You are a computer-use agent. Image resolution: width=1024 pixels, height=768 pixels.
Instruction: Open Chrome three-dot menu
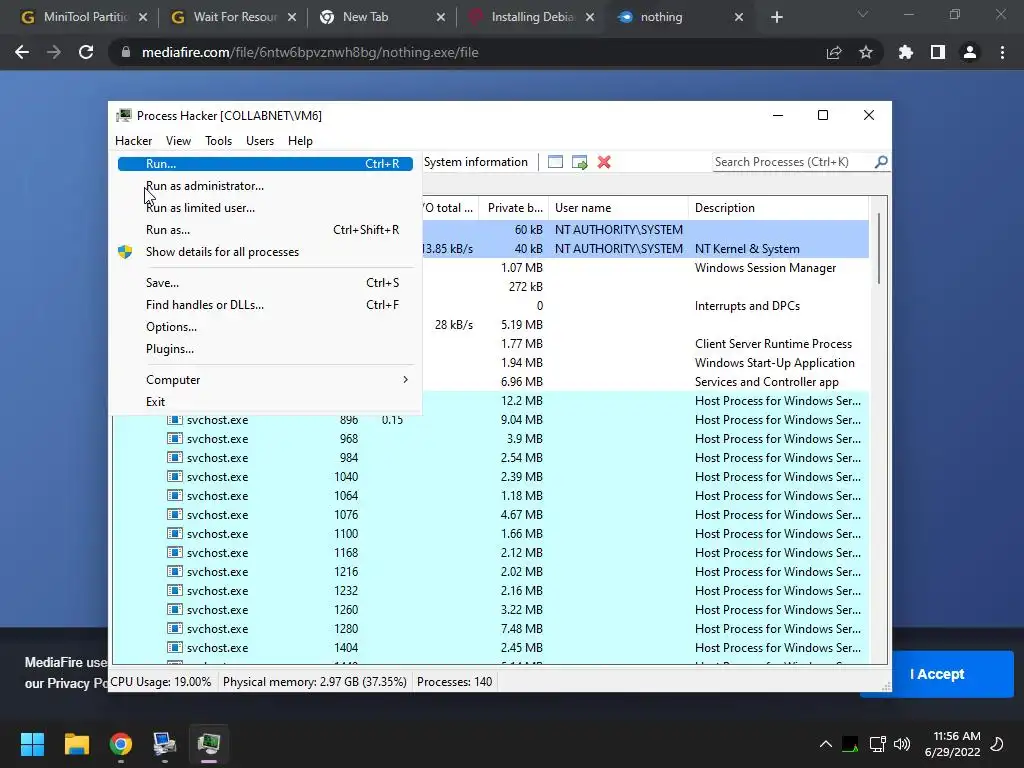1002,52
